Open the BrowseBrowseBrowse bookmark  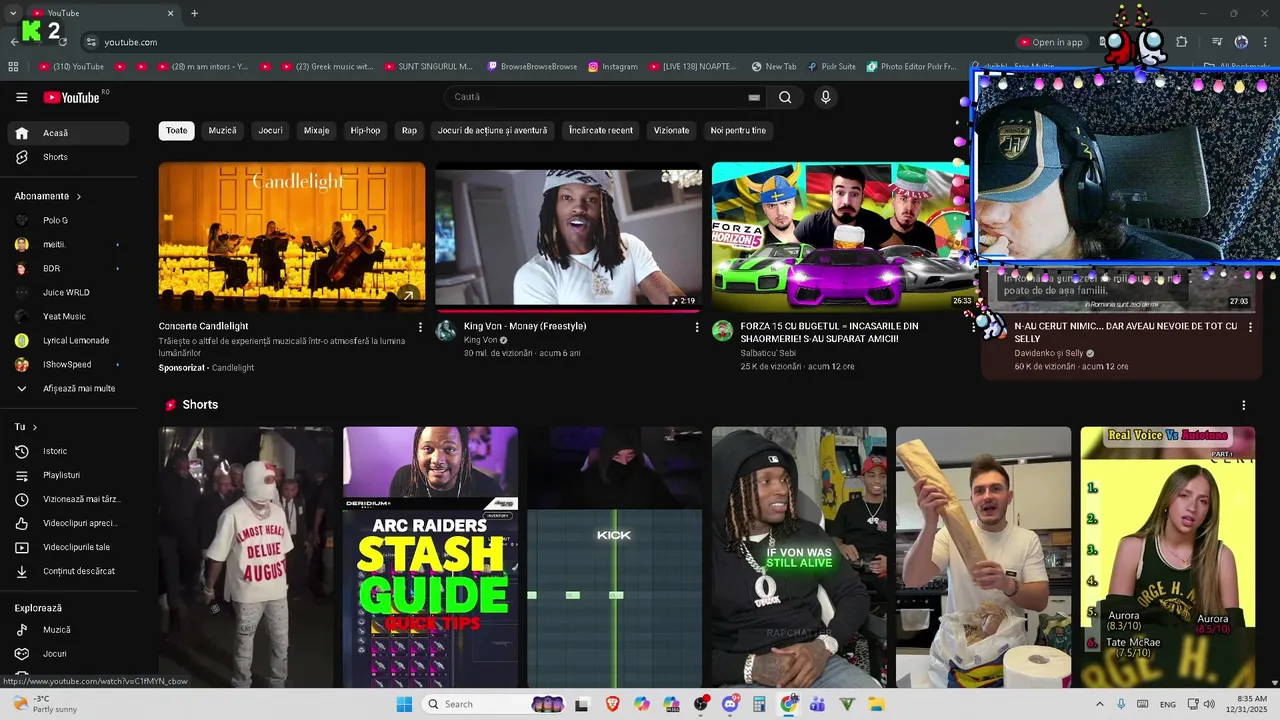[x=532, y=67]
